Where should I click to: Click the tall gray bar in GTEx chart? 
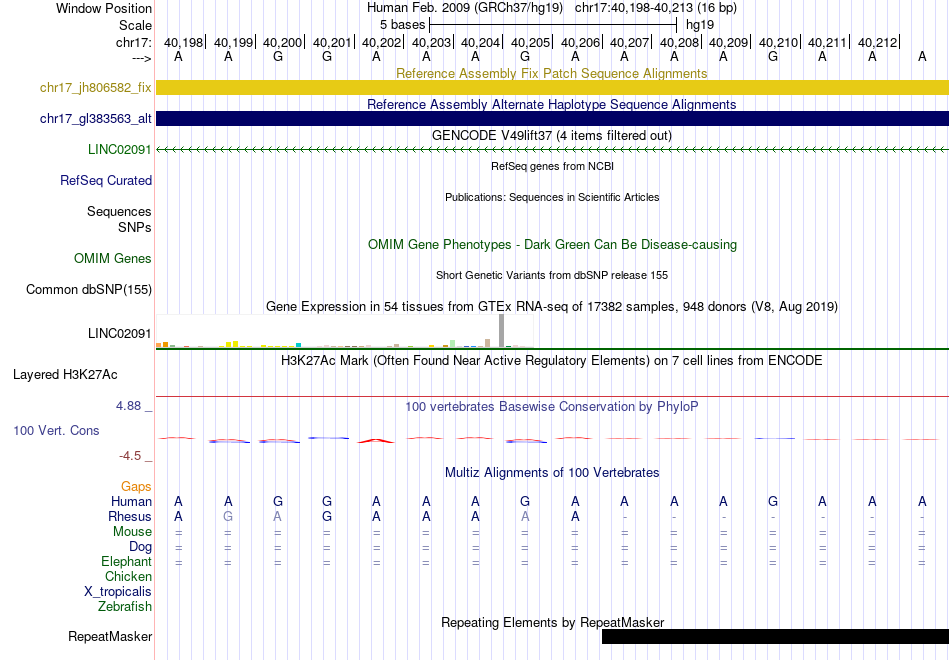[x=501, y=331]
